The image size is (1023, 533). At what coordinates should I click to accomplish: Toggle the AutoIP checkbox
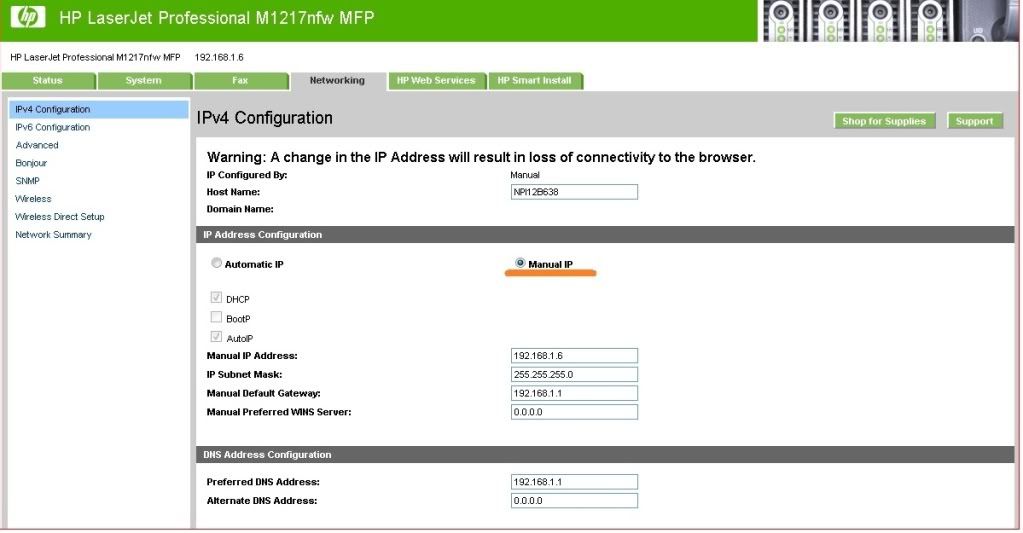pos(216,337)
